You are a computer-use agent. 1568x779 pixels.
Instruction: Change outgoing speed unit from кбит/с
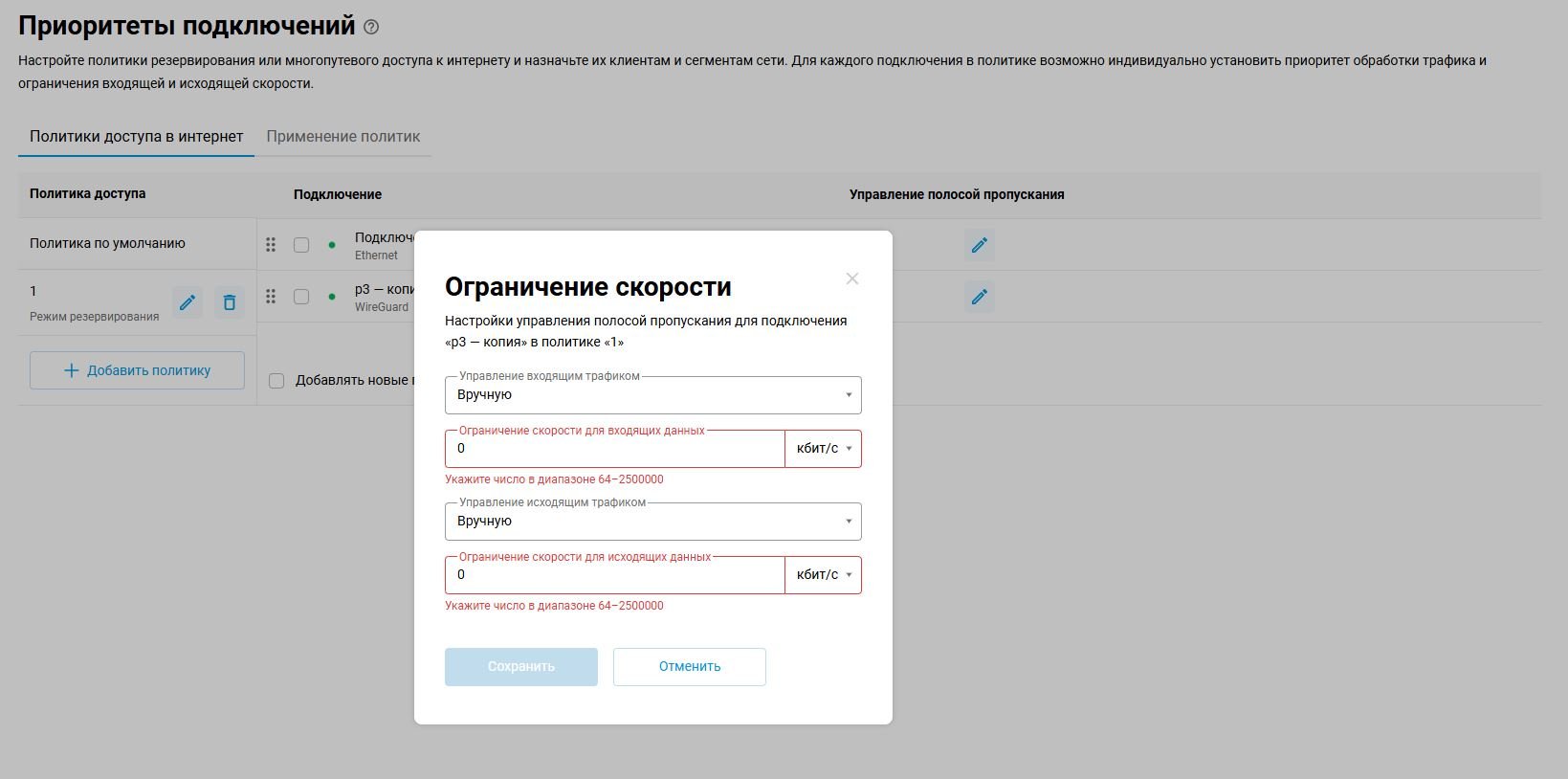[823, 575]
